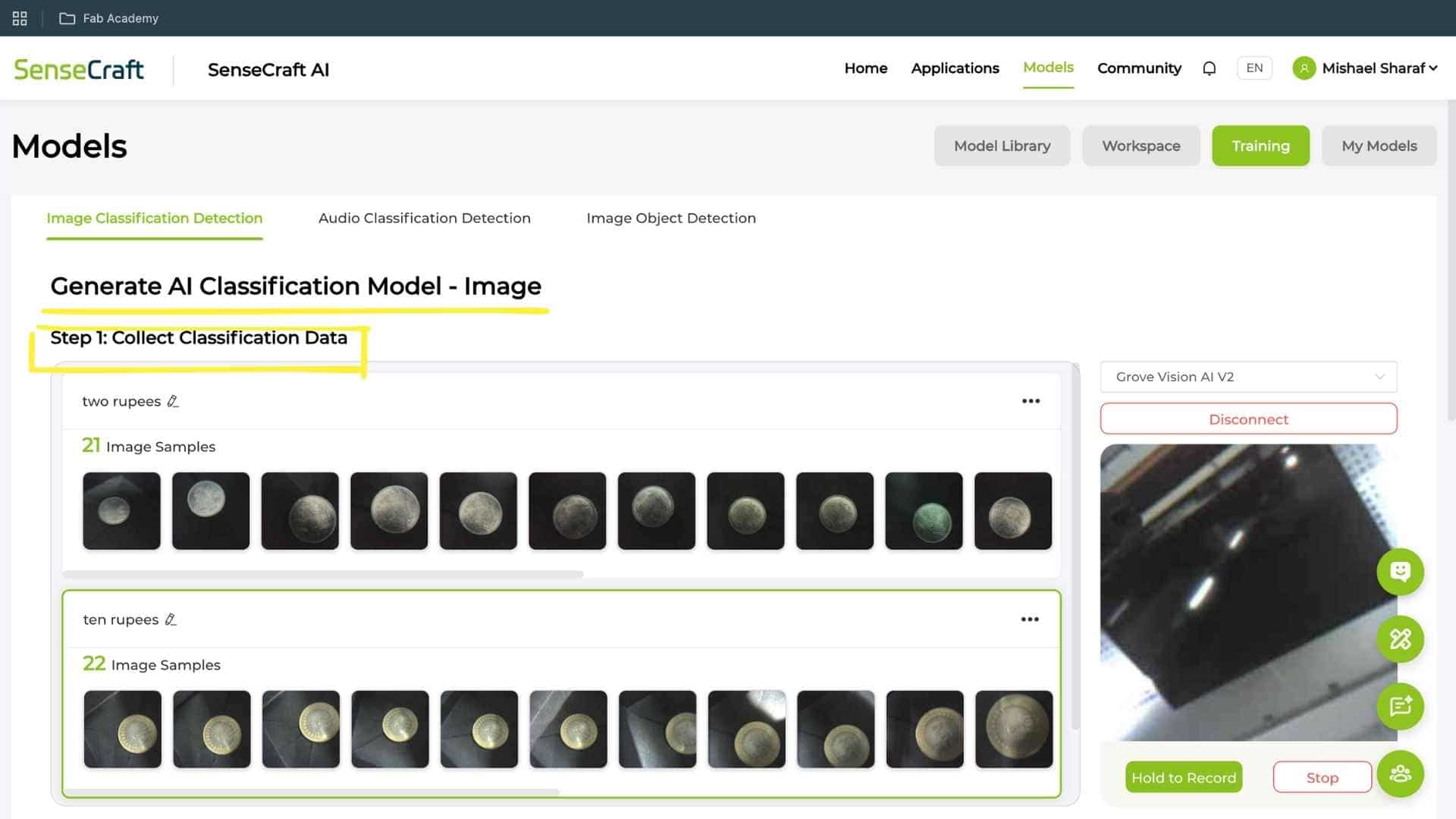The width and height of the screenshot is (1456, 819).
Task: Switch to Audio Classification Detection tab
Action: (424, 218)
